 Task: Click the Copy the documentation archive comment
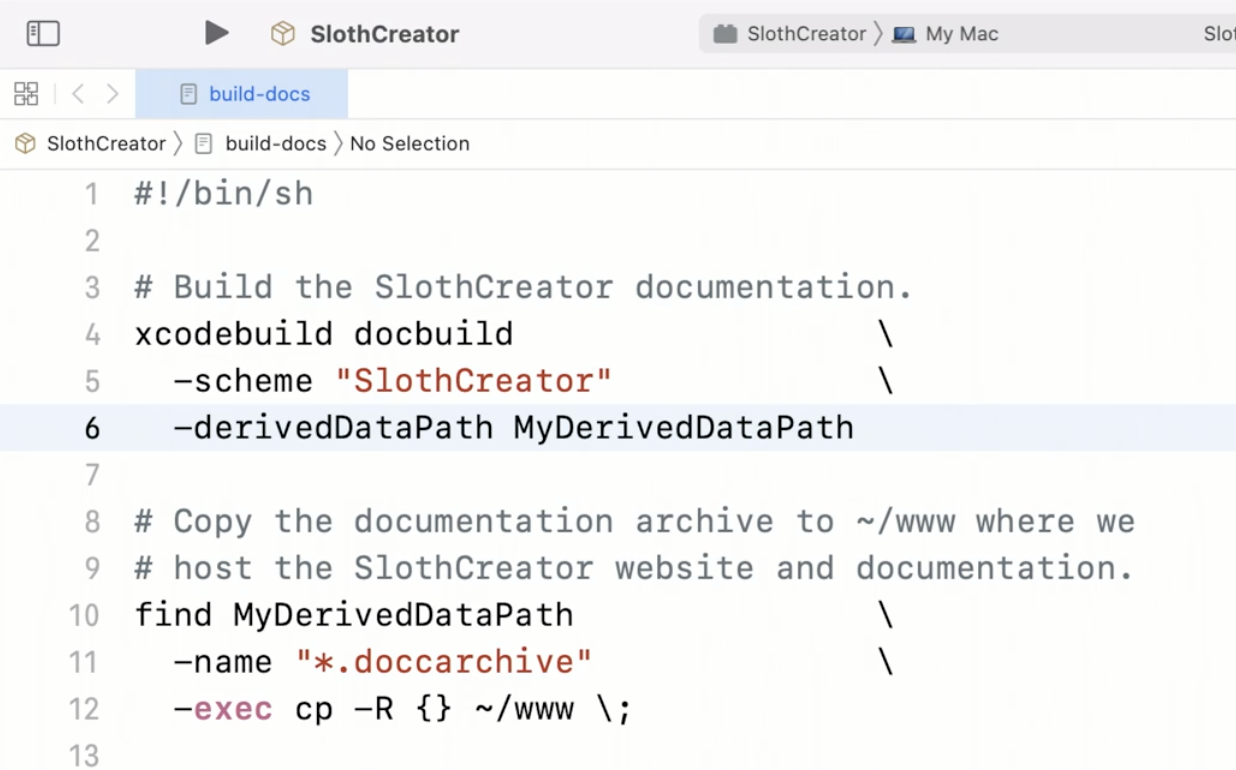tap(635, 522)
